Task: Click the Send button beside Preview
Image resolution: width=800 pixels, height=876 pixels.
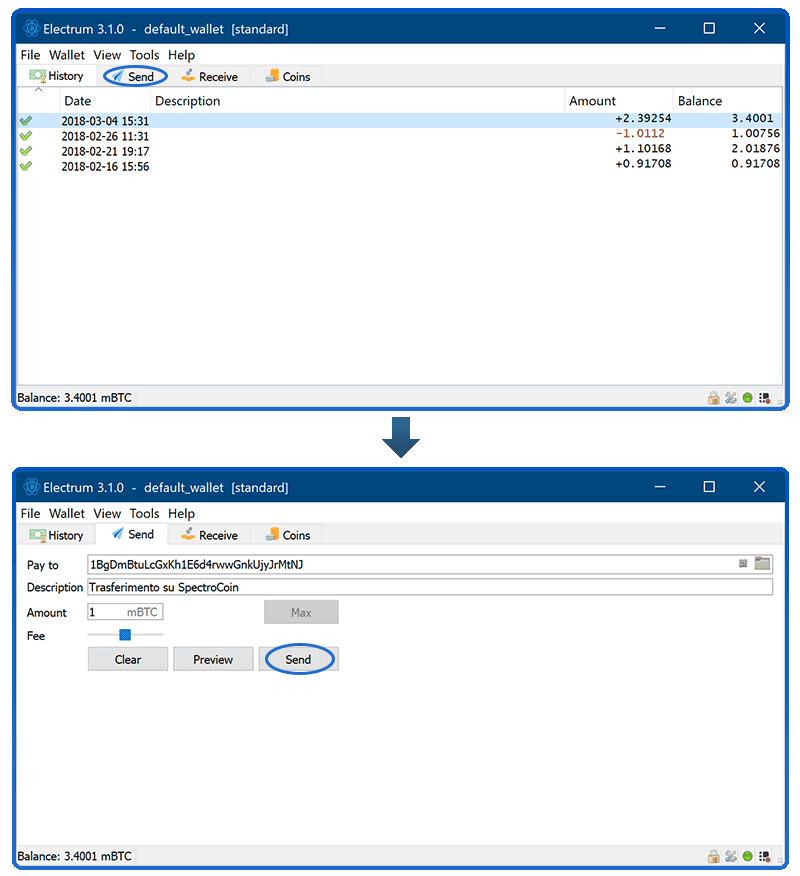Action: tap(298, 659)
